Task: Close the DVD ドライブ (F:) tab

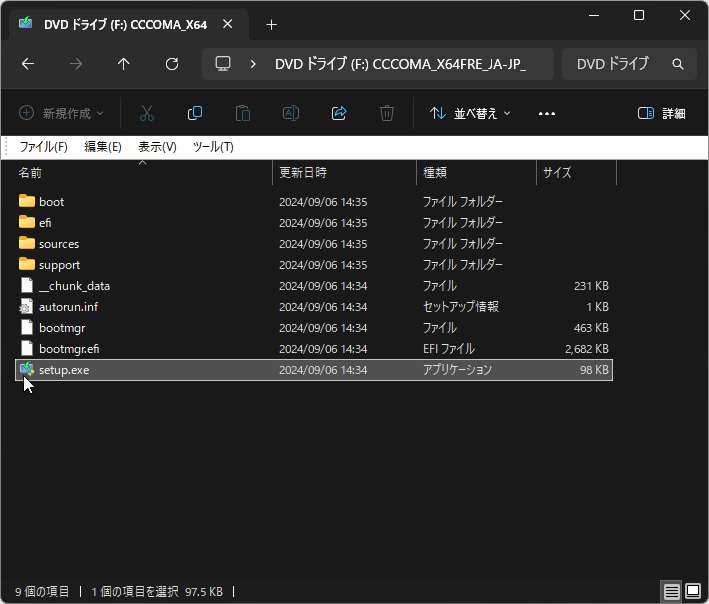Action: coord(228,24)
